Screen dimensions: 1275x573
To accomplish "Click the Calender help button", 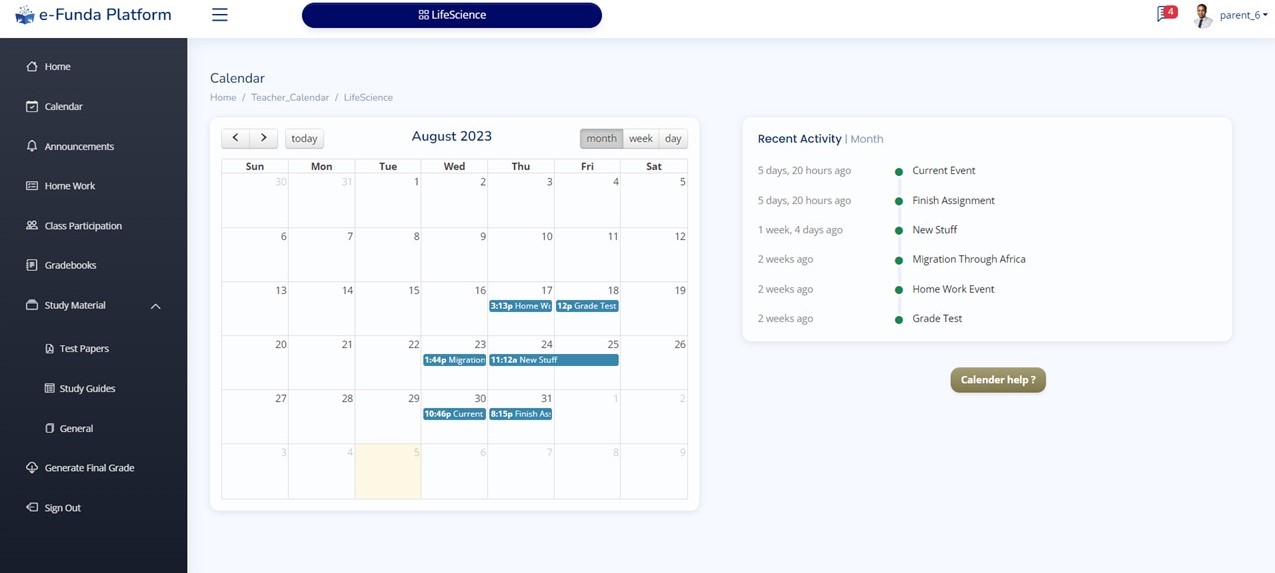I will coord(998,380).
